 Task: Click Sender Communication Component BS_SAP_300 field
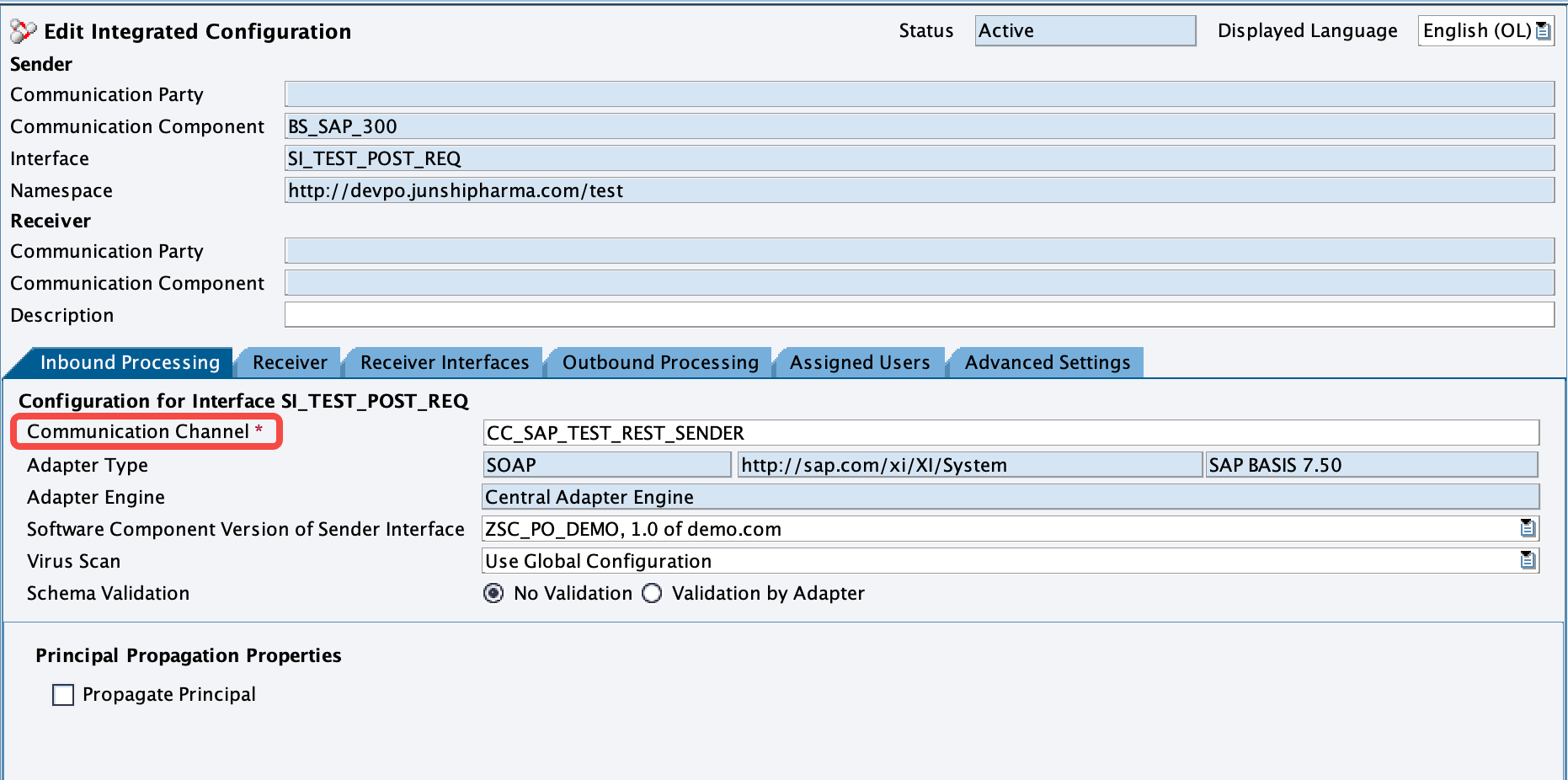[920, 126]
